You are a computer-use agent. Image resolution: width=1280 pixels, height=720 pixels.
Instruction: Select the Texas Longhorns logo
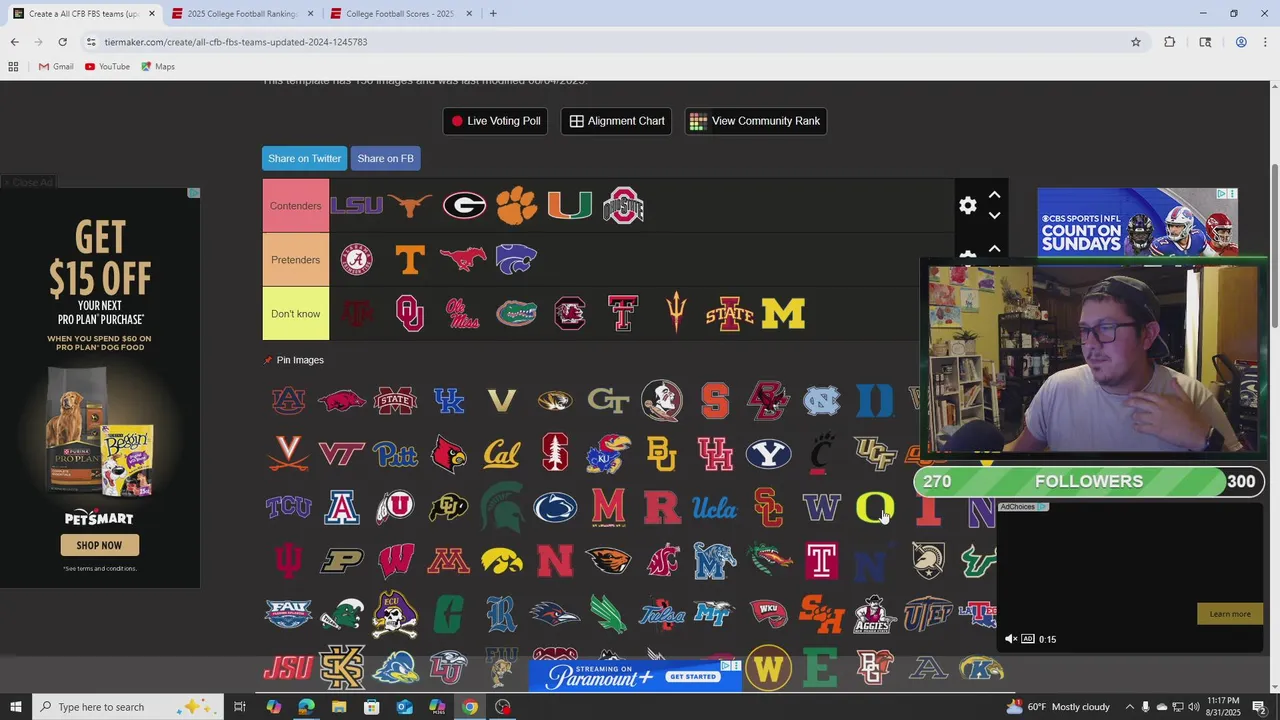click(x=410, y=206)
